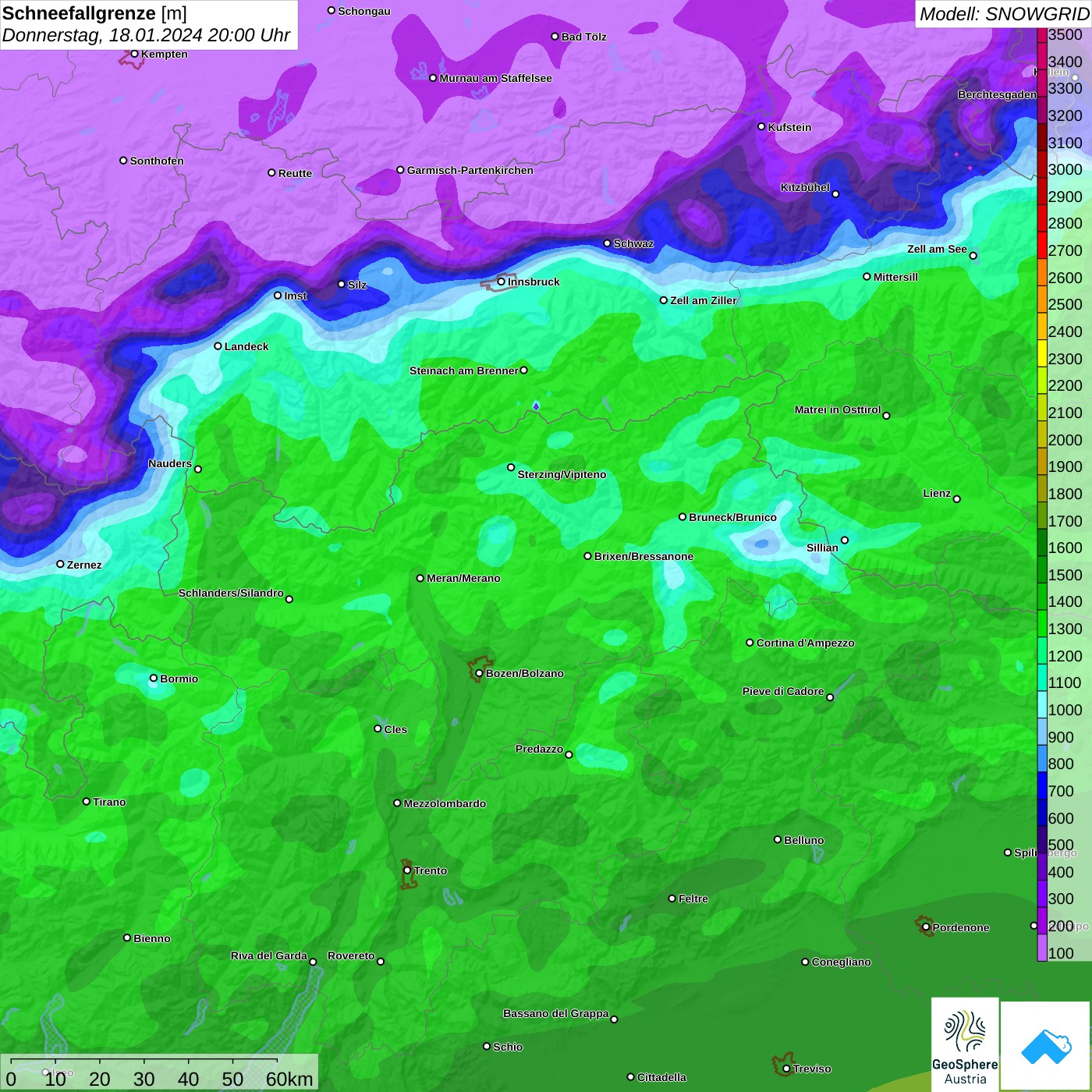The image size is (1092, 1092).
Task: Click the Matrei in Osttirol label
Action: click(x=838, y=409)
